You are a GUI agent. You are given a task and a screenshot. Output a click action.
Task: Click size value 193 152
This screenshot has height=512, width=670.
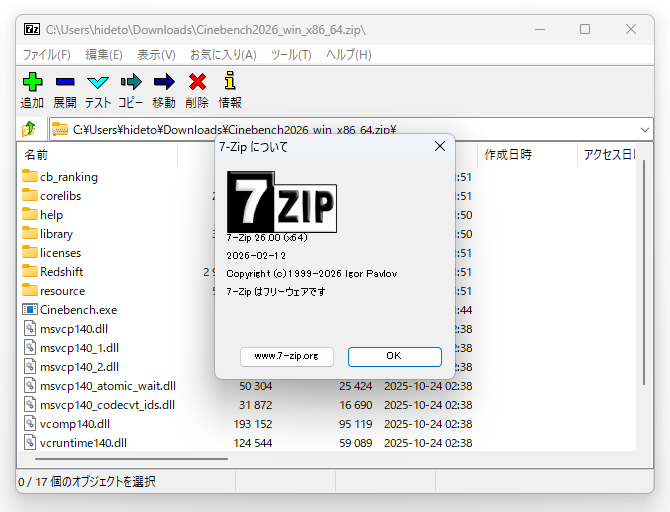pos(253,424)
